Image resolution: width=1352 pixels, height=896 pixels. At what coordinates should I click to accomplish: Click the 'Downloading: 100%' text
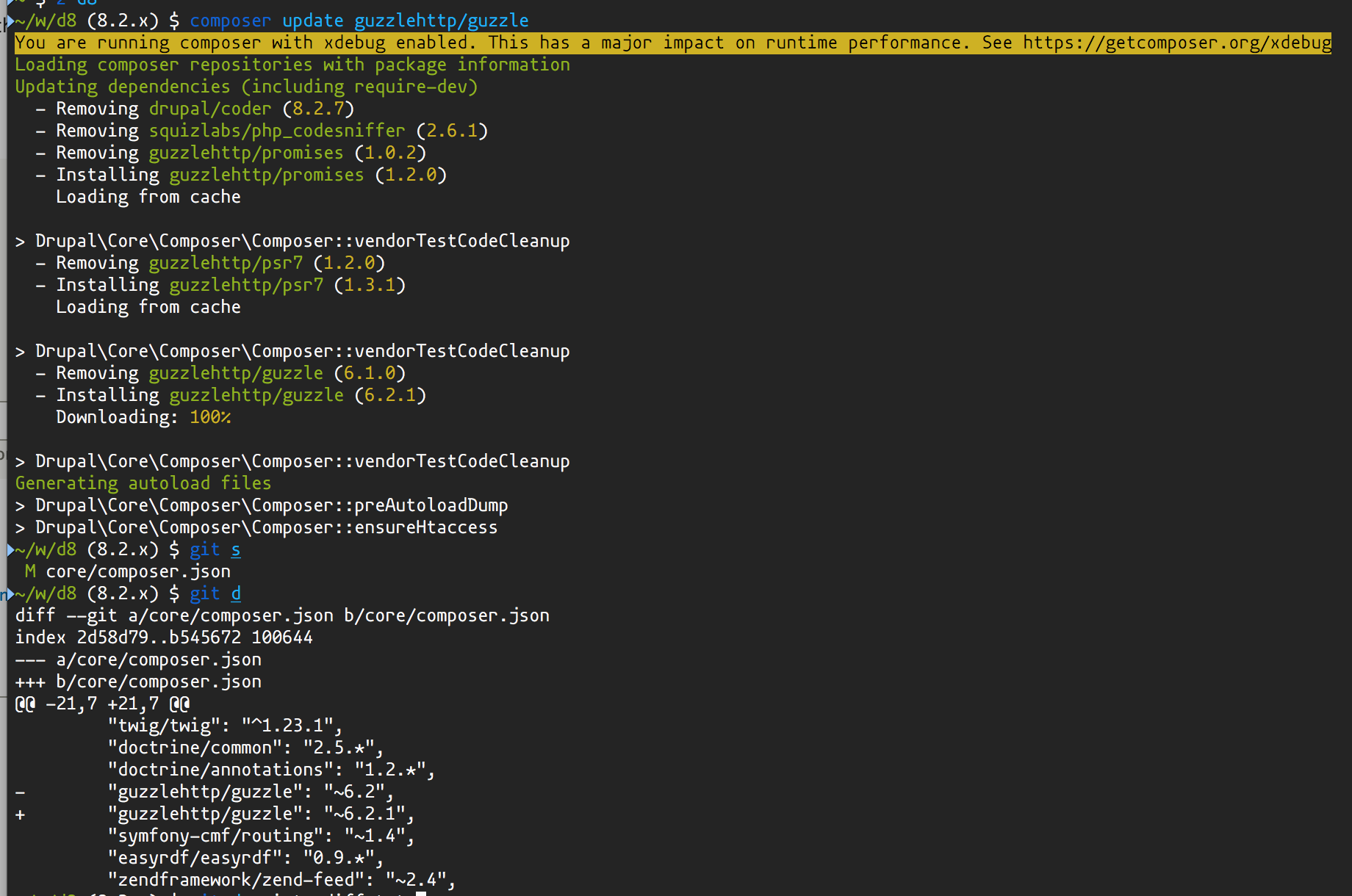tap(143, 417)
